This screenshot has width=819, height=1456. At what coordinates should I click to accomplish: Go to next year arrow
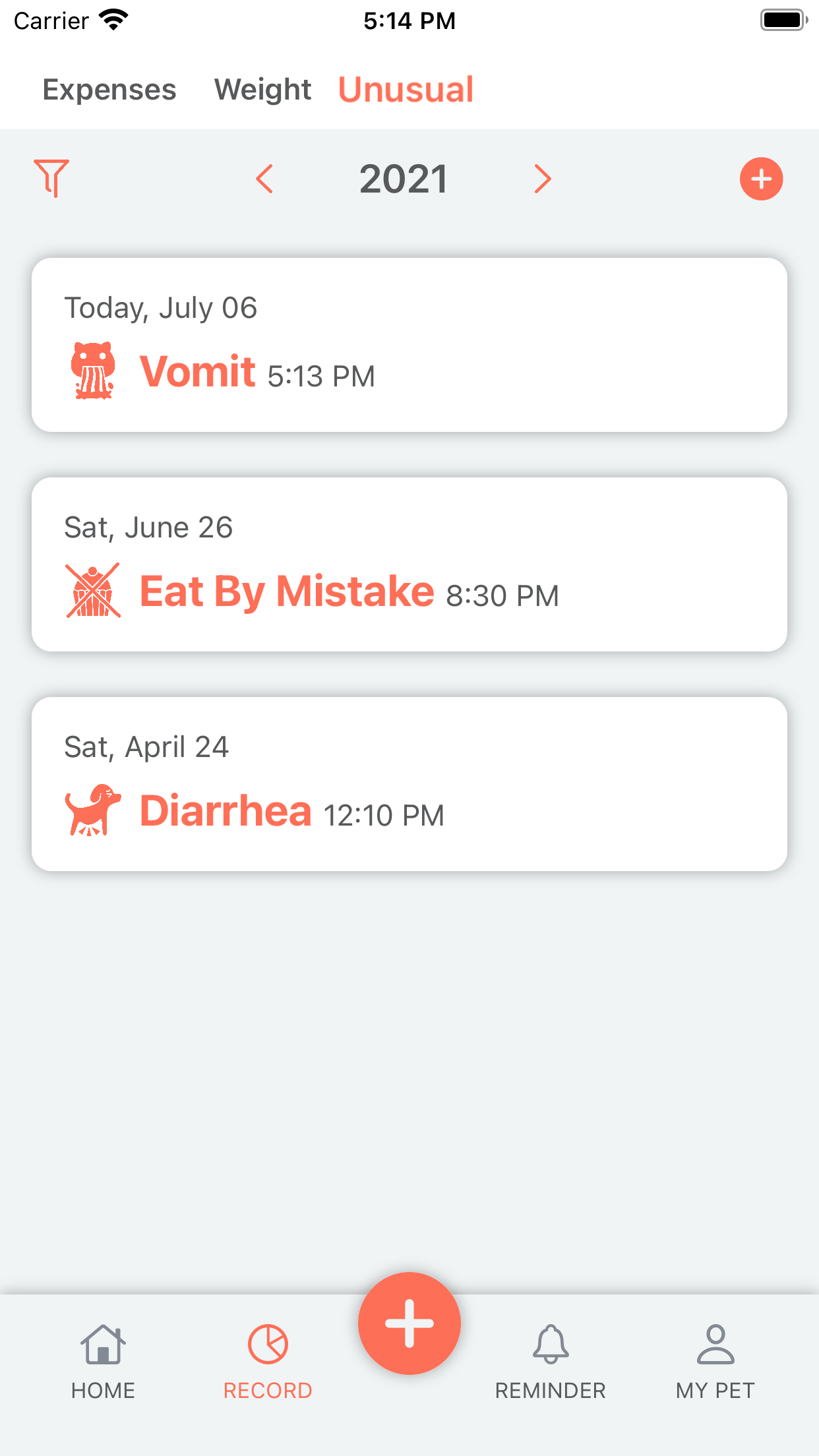(x=542, y=179)
